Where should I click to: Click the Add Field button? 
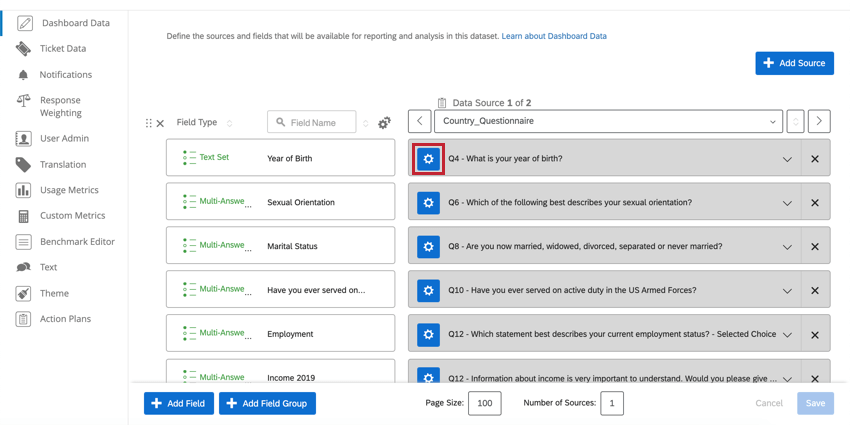tap(179, 403)
